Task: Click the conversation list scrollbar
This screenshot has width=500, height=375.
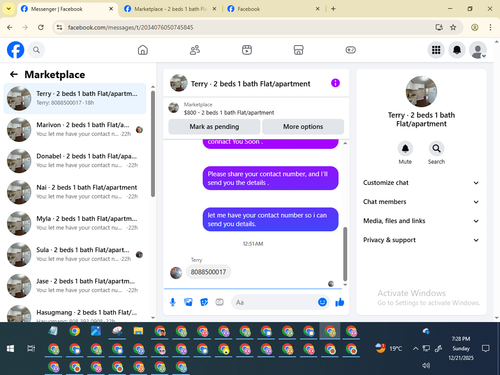Action: click(x=153, y=143)
